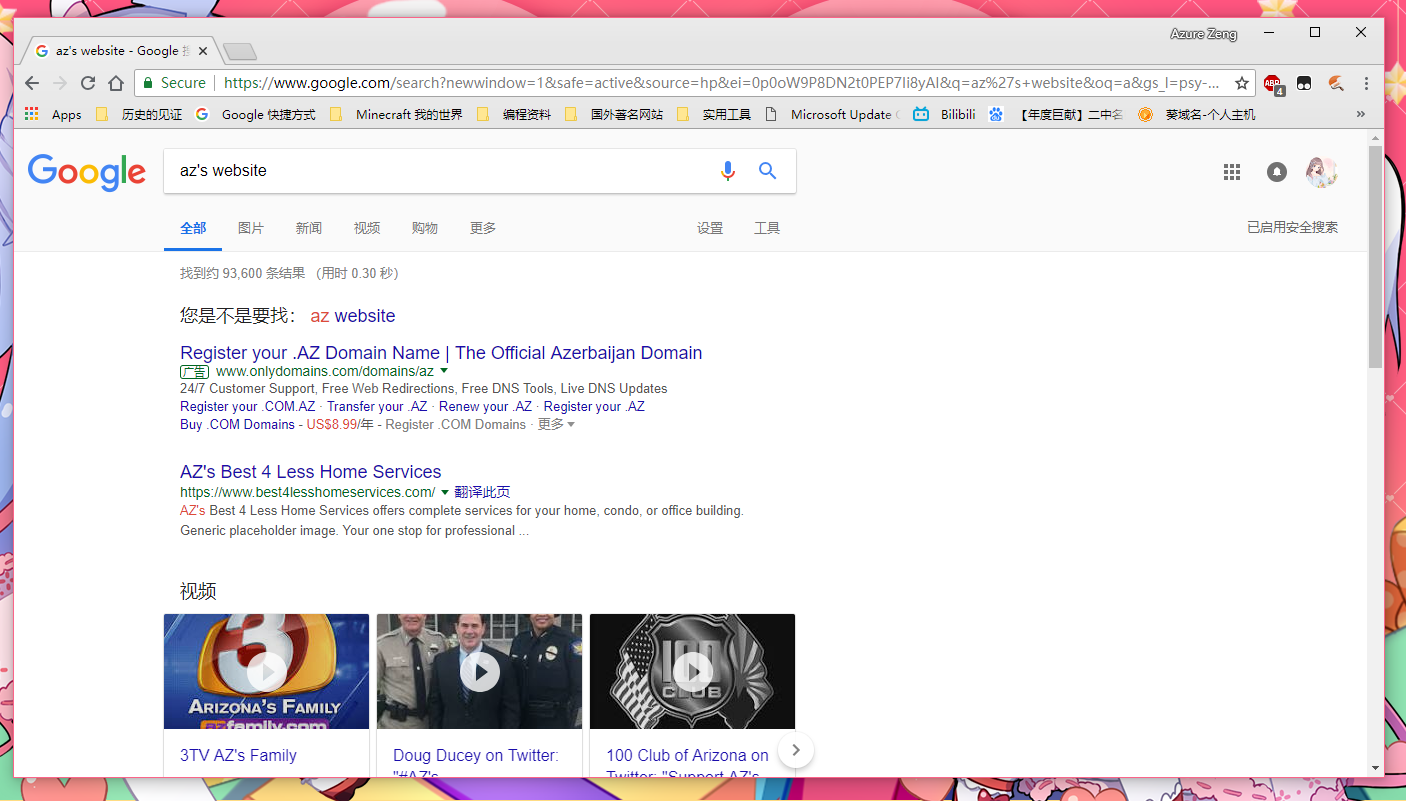Click the browser forward arrow
The image size is (1406, 801).
click(x=60, y=83)
